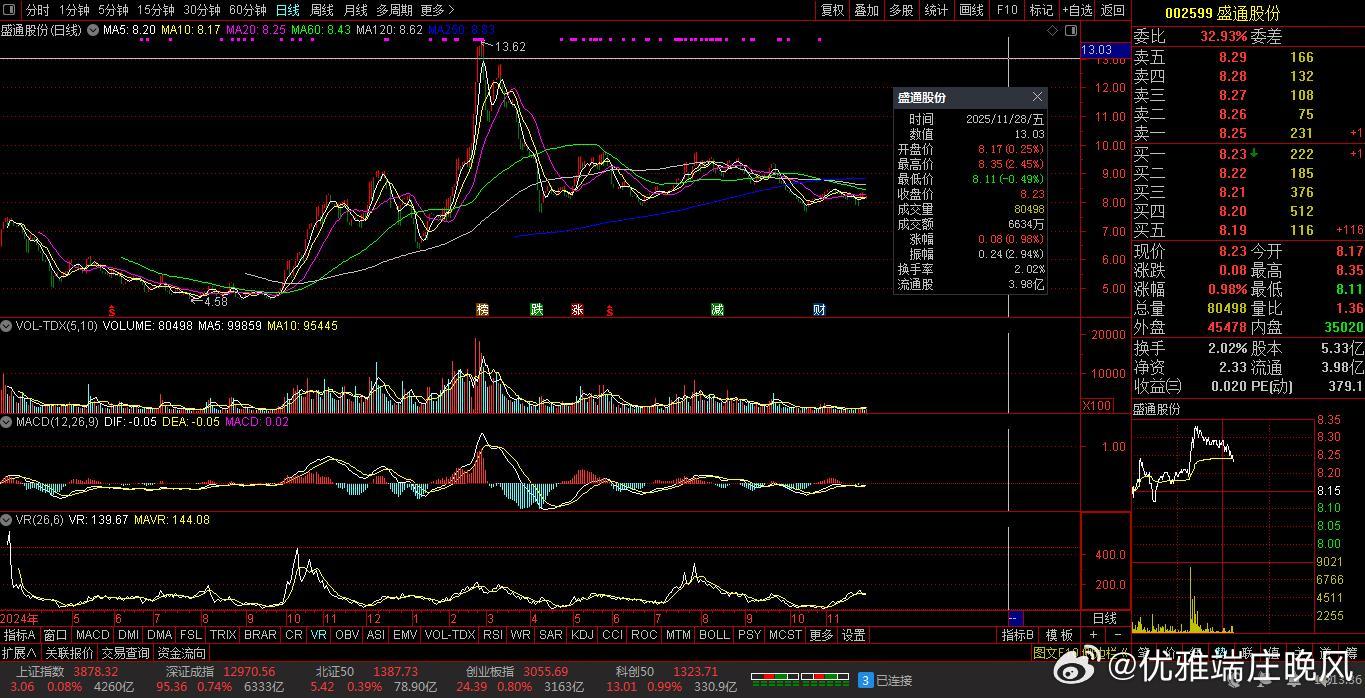Open the 资金流向 tab
The height and width of the screenshot is (698, 1365).
[181, 653]
